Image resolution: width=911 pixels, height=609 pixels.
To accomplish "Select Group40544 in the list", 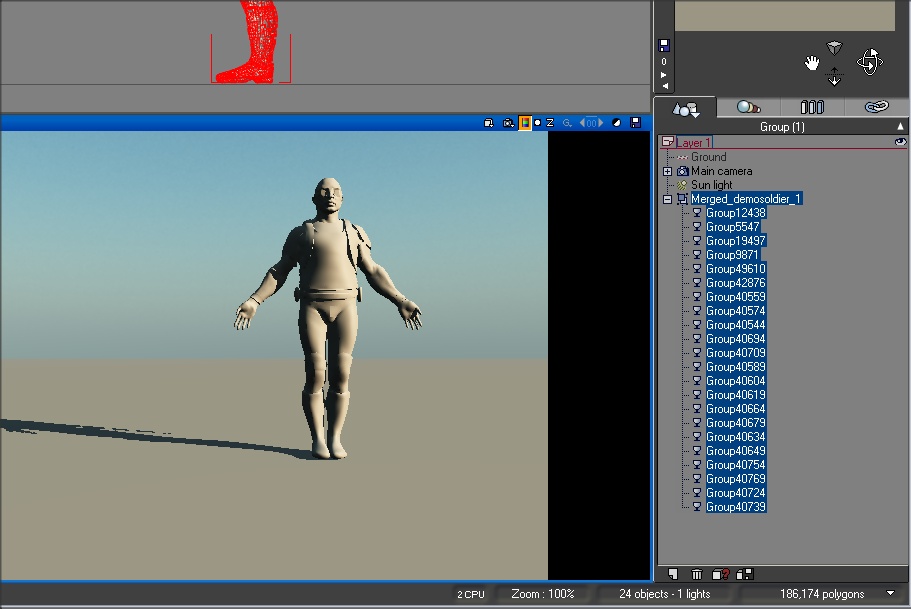I will (736, 325).
